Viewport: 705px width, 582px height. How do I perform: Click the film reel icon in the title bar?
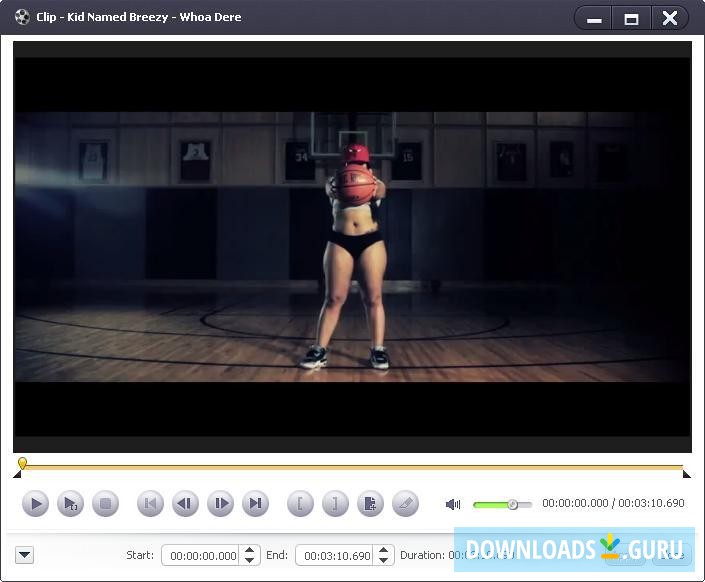click(x=22, y=17)
